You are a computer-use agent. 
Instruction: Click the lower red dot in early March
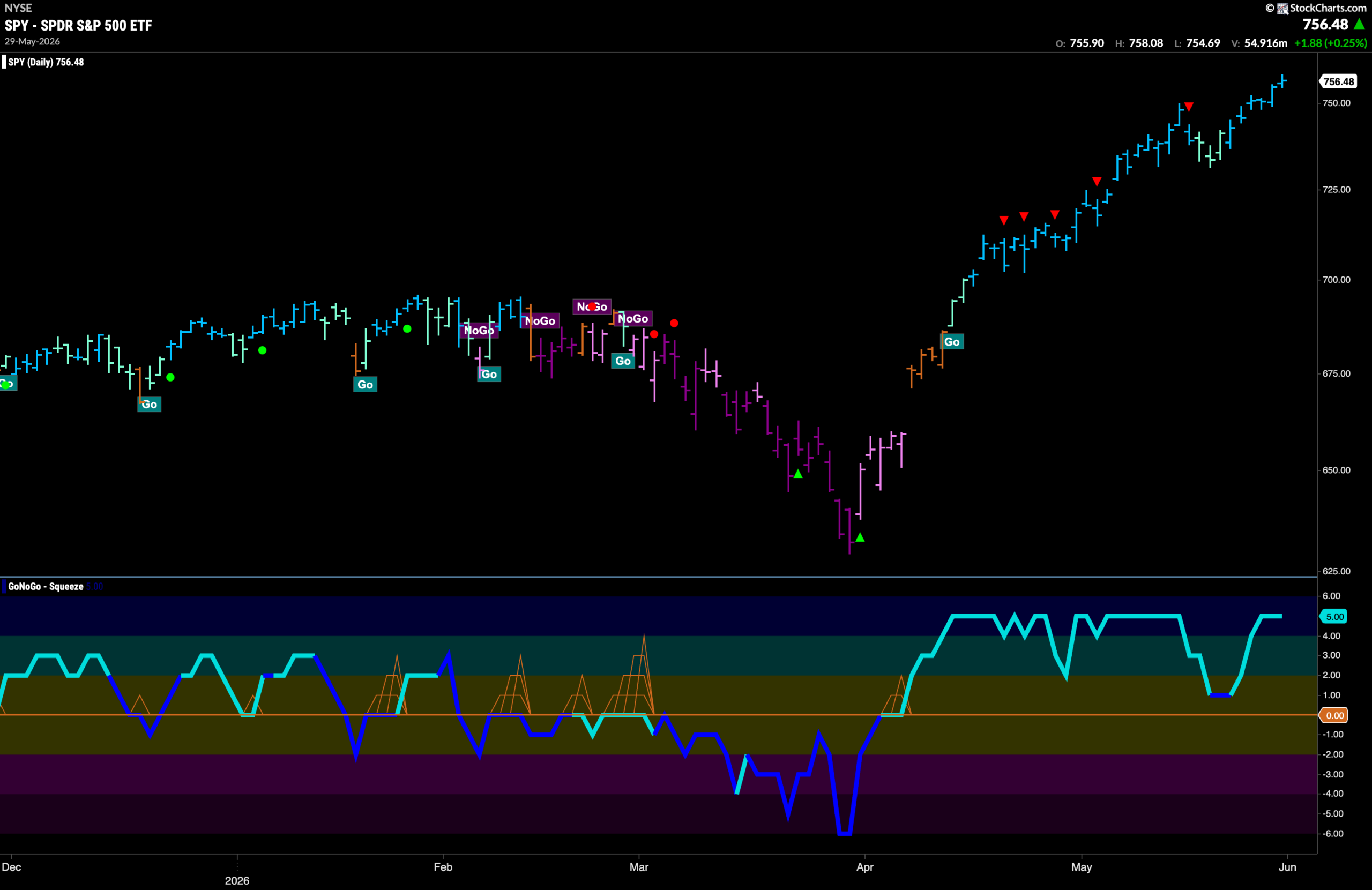point(654,334)
